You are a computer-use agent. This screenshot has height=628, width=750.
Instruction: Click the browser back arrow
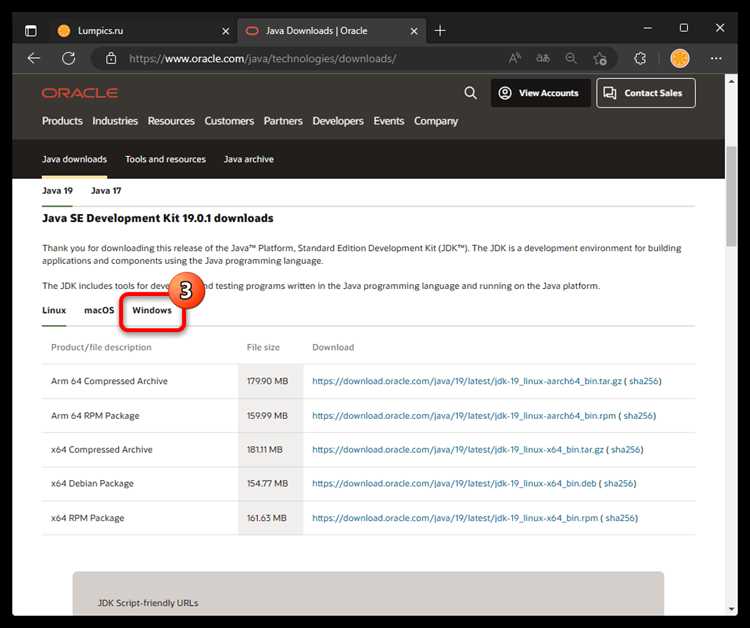tap(33, 58)
